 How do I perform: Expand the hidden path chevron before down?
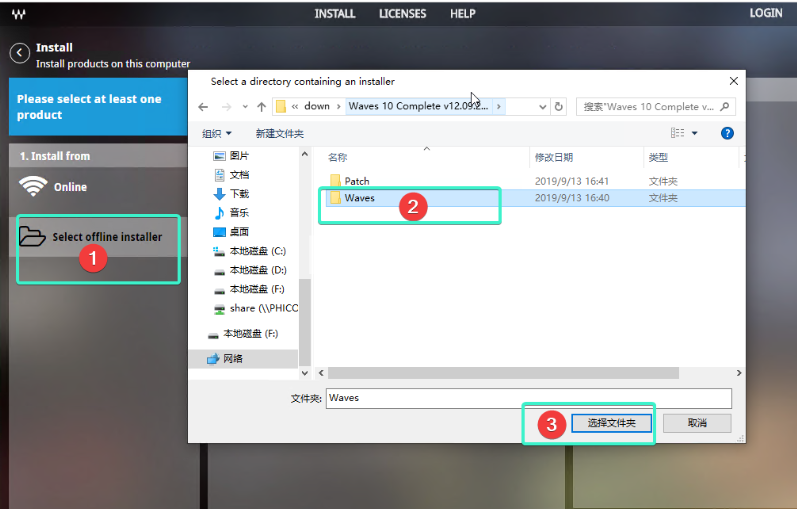coord(295,106)
